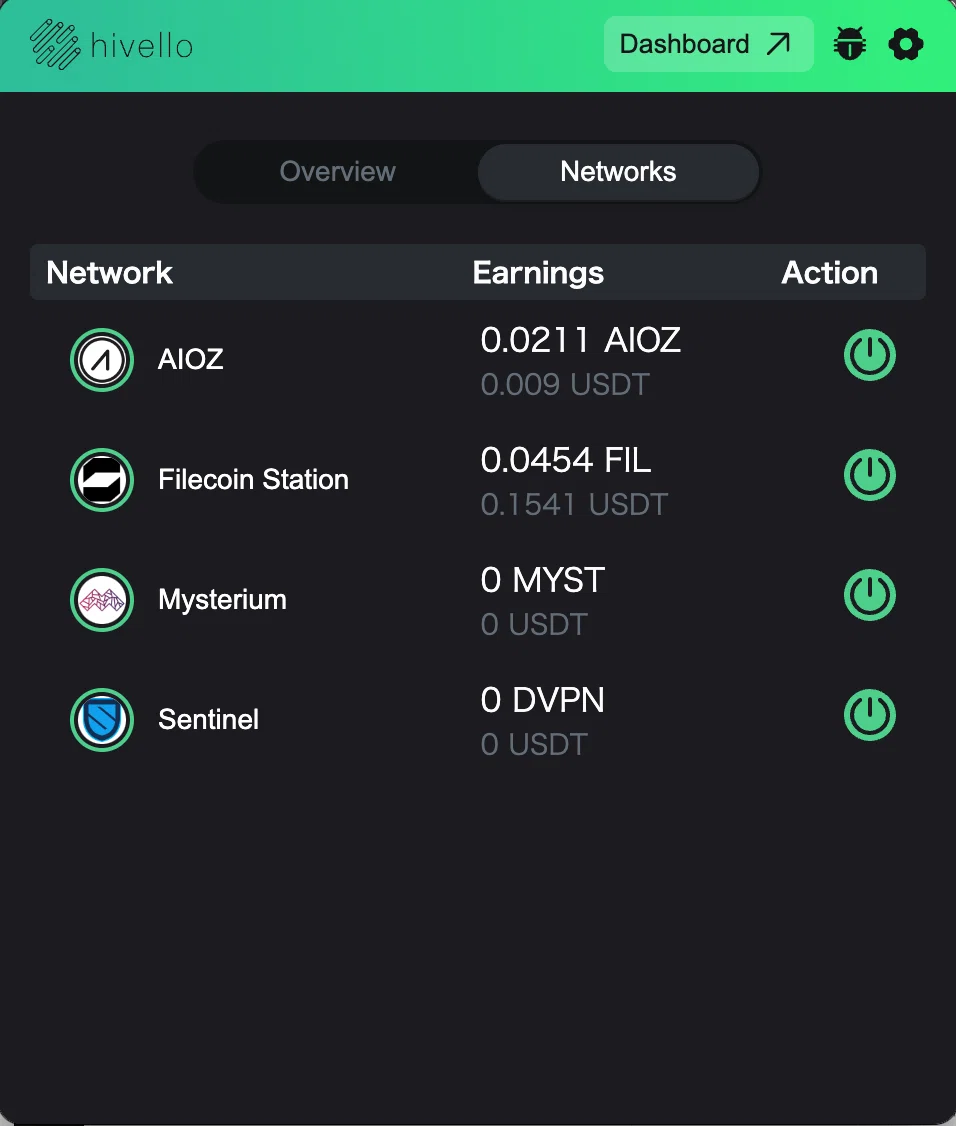The image size is (956, 1126).
Task: Click the Filecoin Station logo icon
Action: 102,479
